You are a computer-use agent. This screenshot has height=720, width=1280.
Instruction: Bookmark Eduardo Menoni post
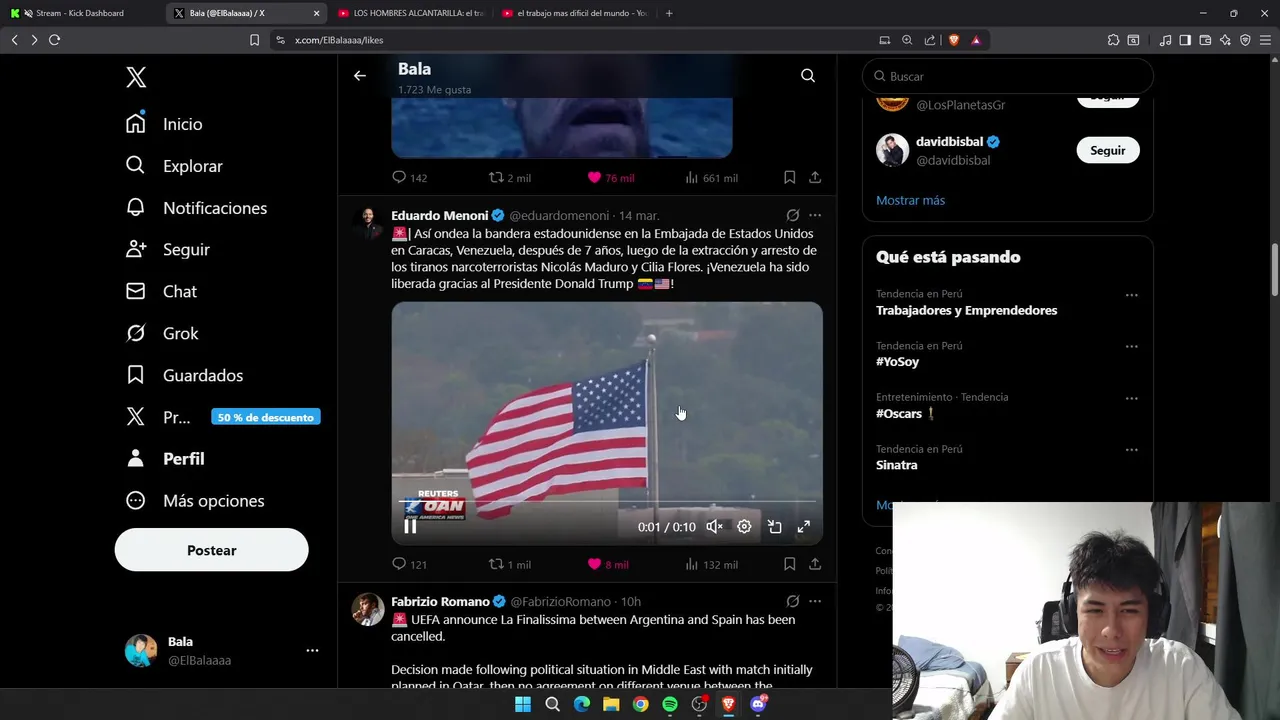coord(789,564)
